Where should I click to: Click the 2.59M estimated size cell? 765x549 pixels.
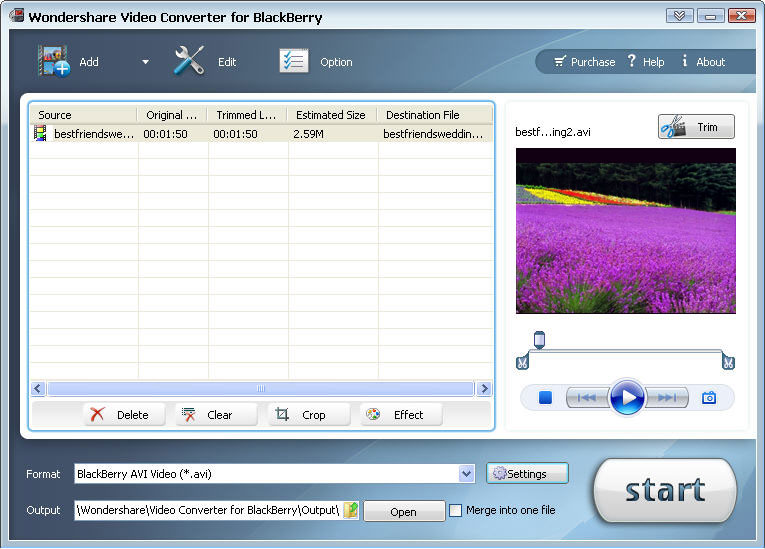(x=308, y=134)
